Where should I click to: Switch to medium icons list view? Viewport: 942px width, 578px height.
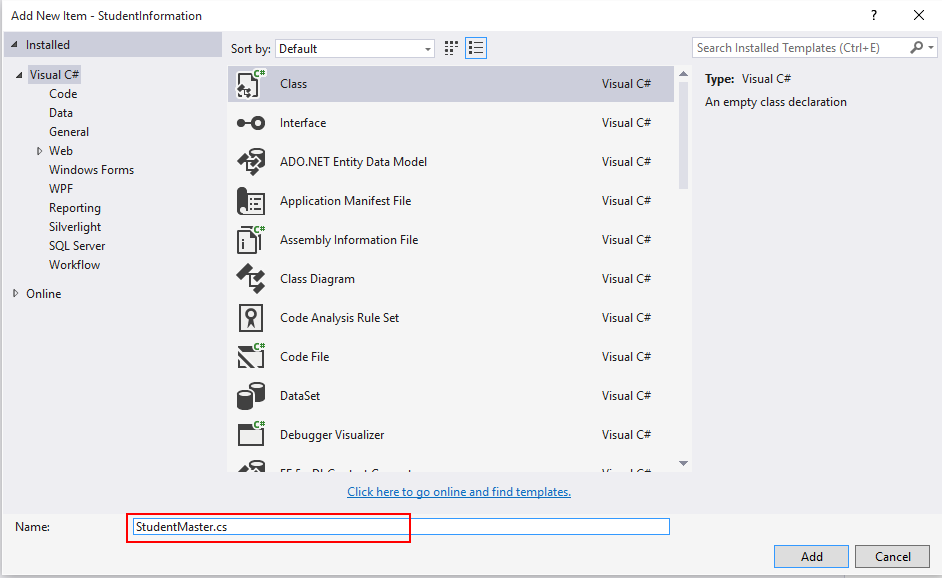[476, 48]
